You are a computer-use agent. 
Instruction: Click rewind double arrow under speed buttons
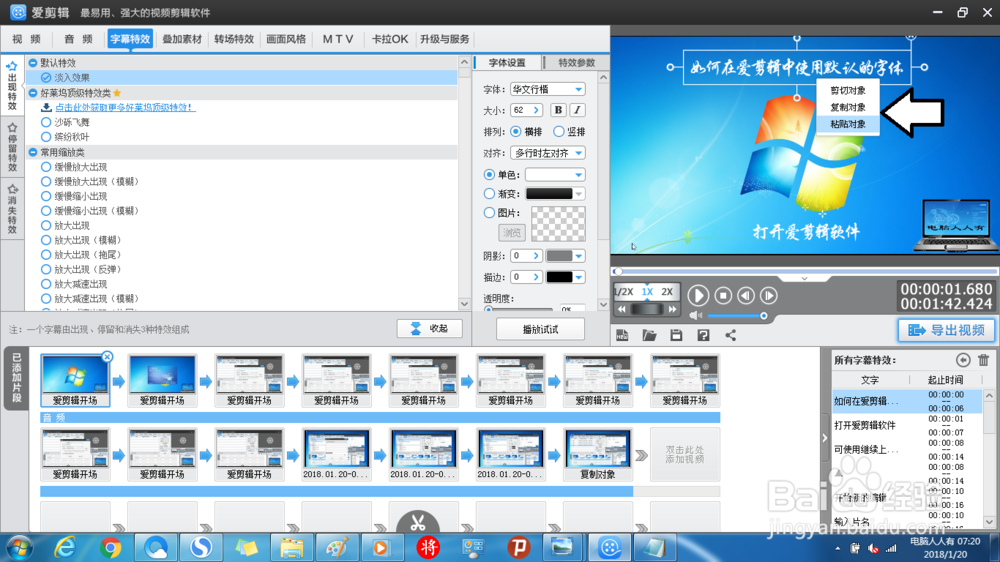[622, 309]
